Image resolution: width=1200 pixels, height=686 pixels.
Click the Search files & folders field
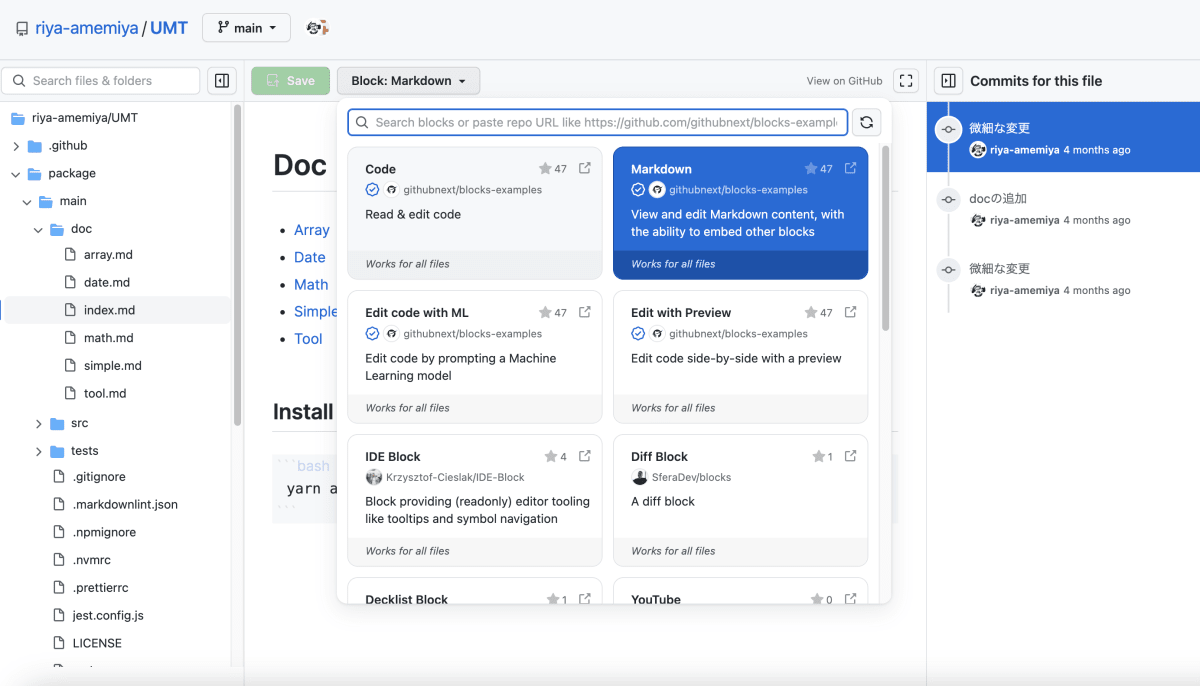click(101, 81)
